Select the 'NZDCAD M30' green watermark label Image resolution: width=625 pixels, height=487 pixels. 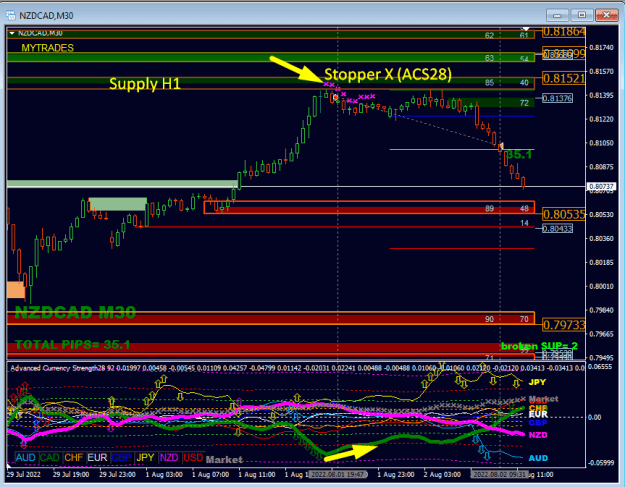75,313
